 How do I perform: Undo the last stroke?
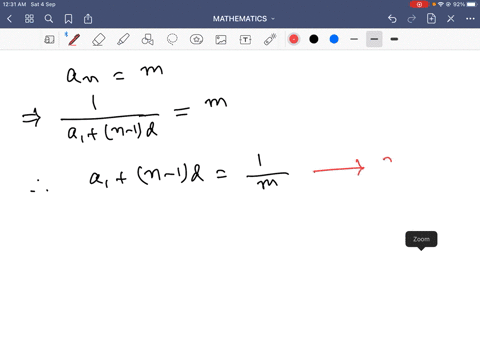point(392,19)
